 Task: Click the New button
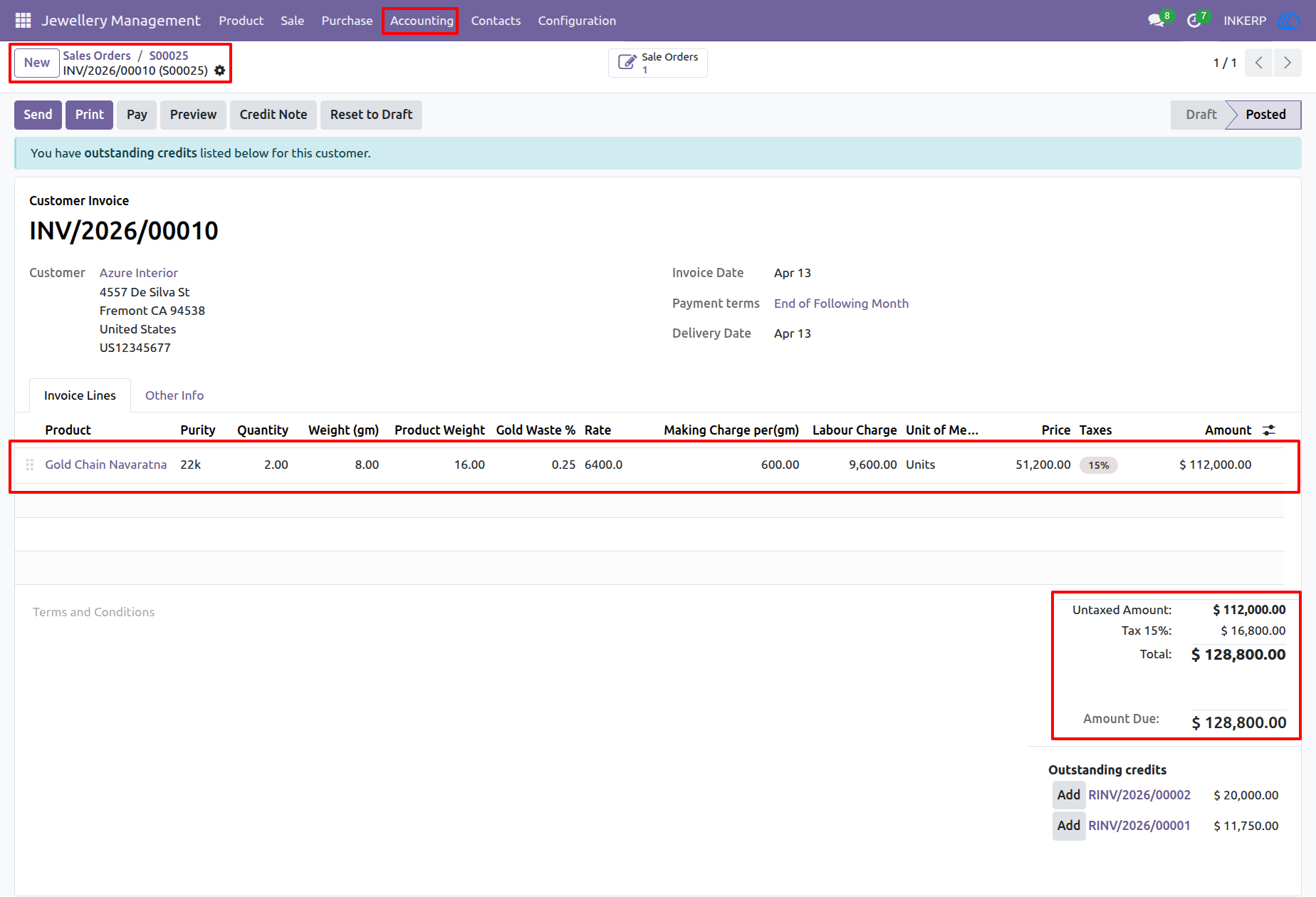[37, 63]
